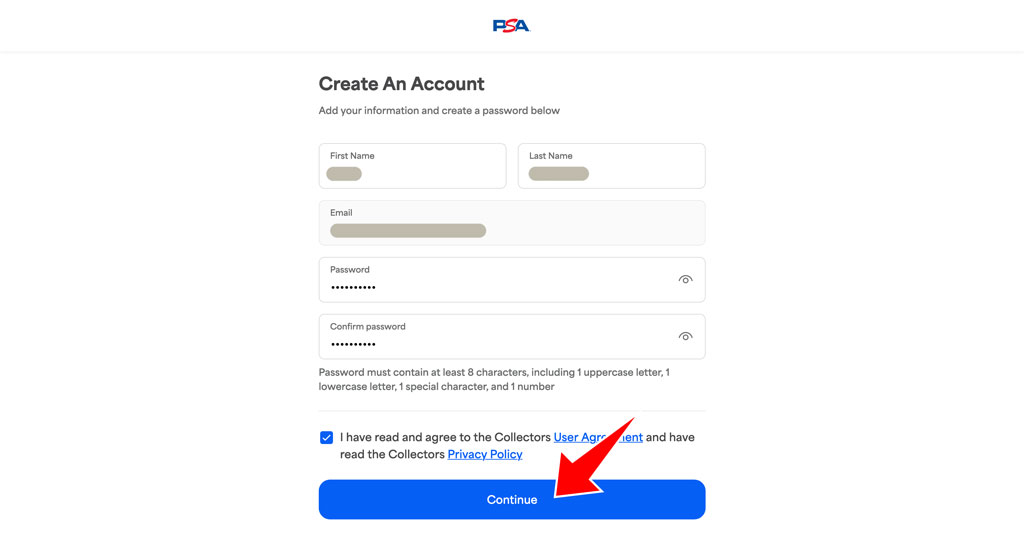Open the Privacy Policy link
The image size is (1024, 542).
pos(485,454)
